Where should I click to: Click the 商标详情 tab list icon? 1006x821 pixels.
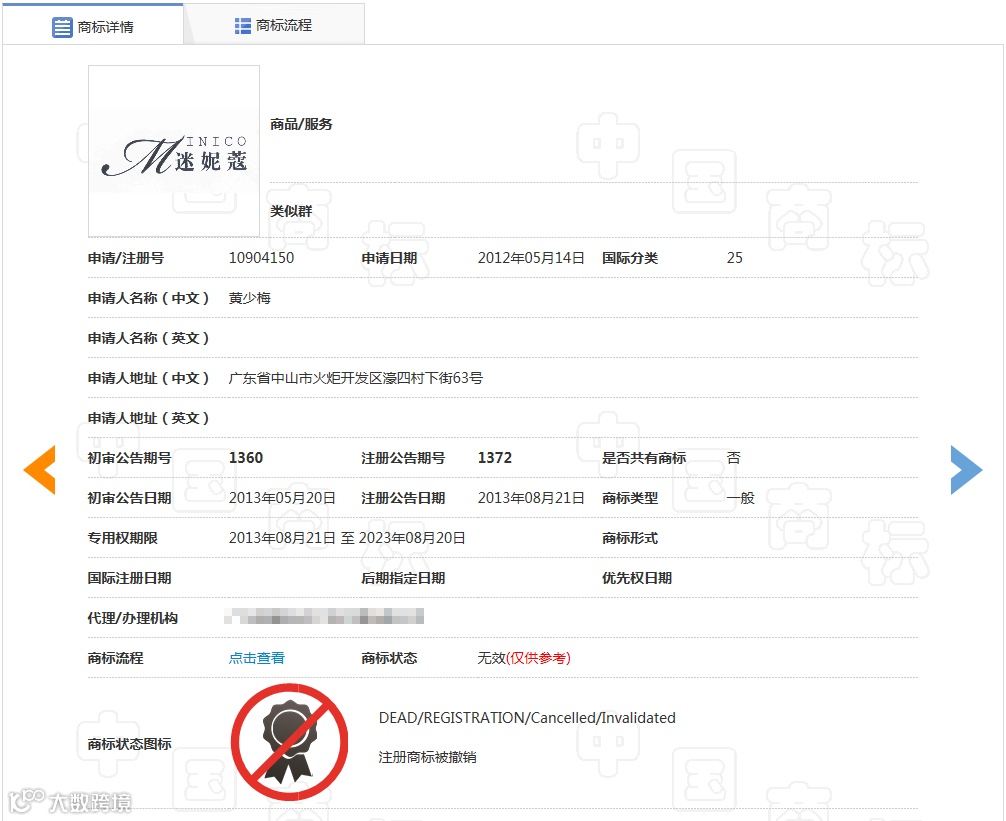click(x=62, y=28)
